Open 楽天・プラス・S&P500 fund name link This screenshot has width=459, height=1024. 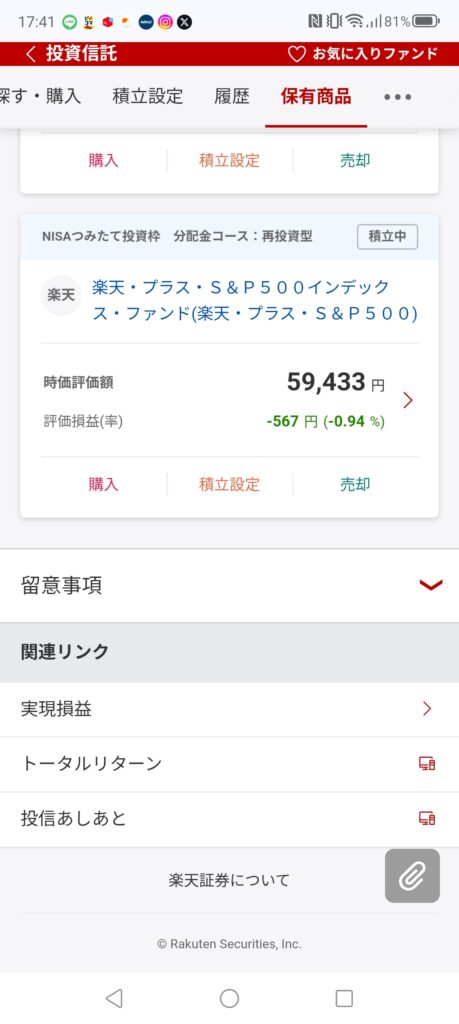pos(255,300)
